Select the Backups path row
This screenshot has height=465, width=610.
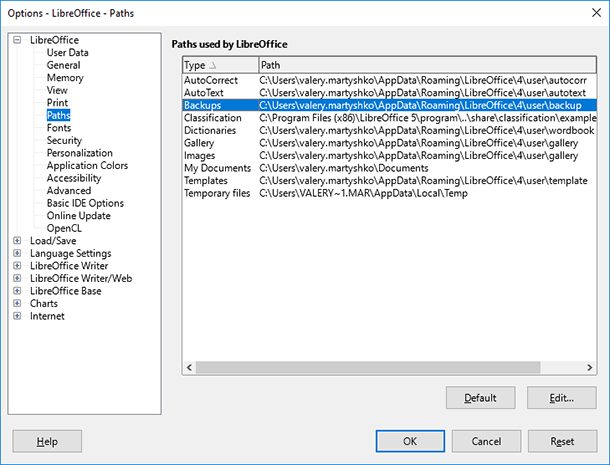tap(389, 105)
